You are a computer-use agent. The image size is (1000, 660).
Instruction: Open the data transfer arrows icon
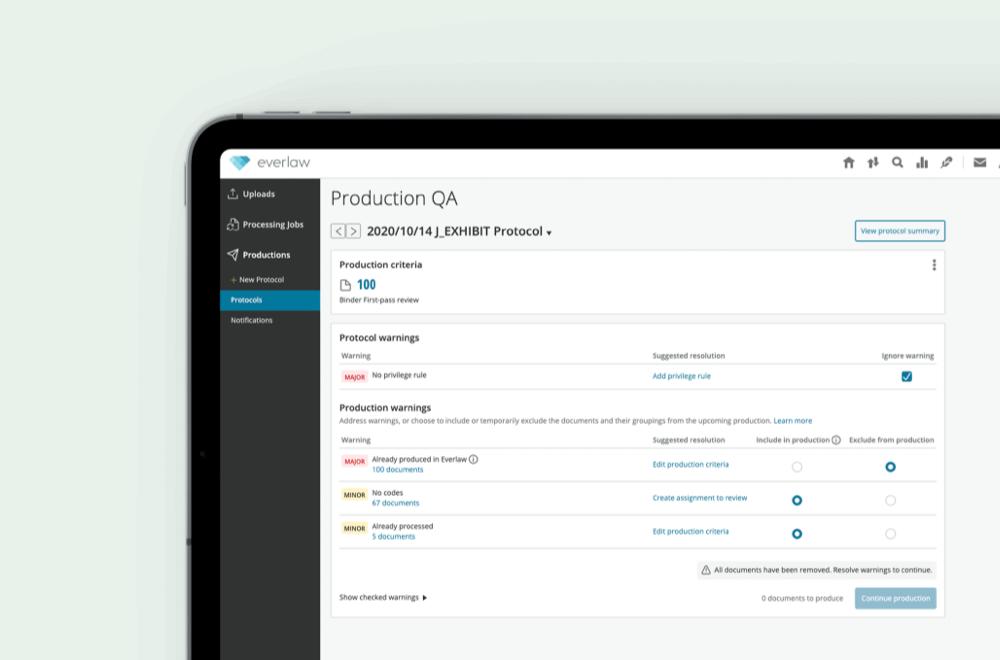point(872,163)
